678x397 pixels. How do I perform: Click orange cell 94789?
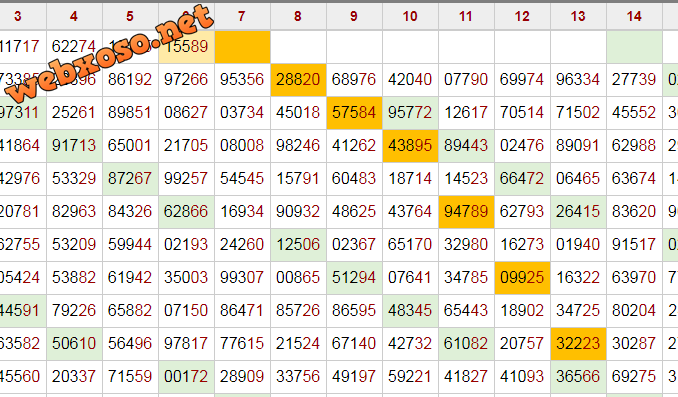(466, 211)
